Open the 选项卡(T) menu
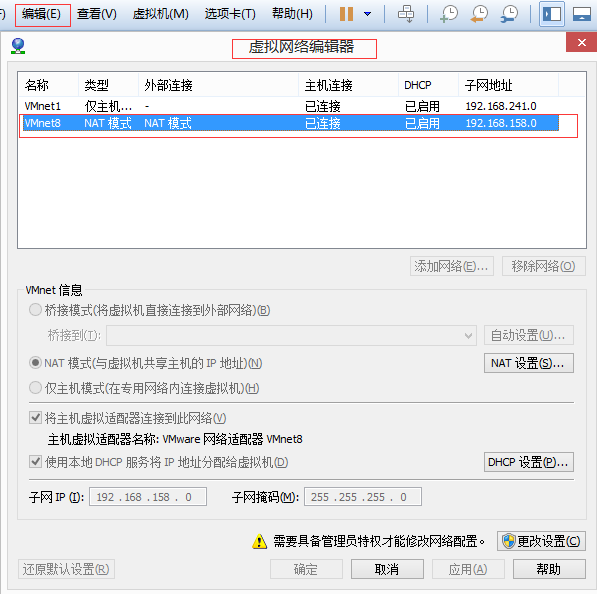 (x=230, y=14)
